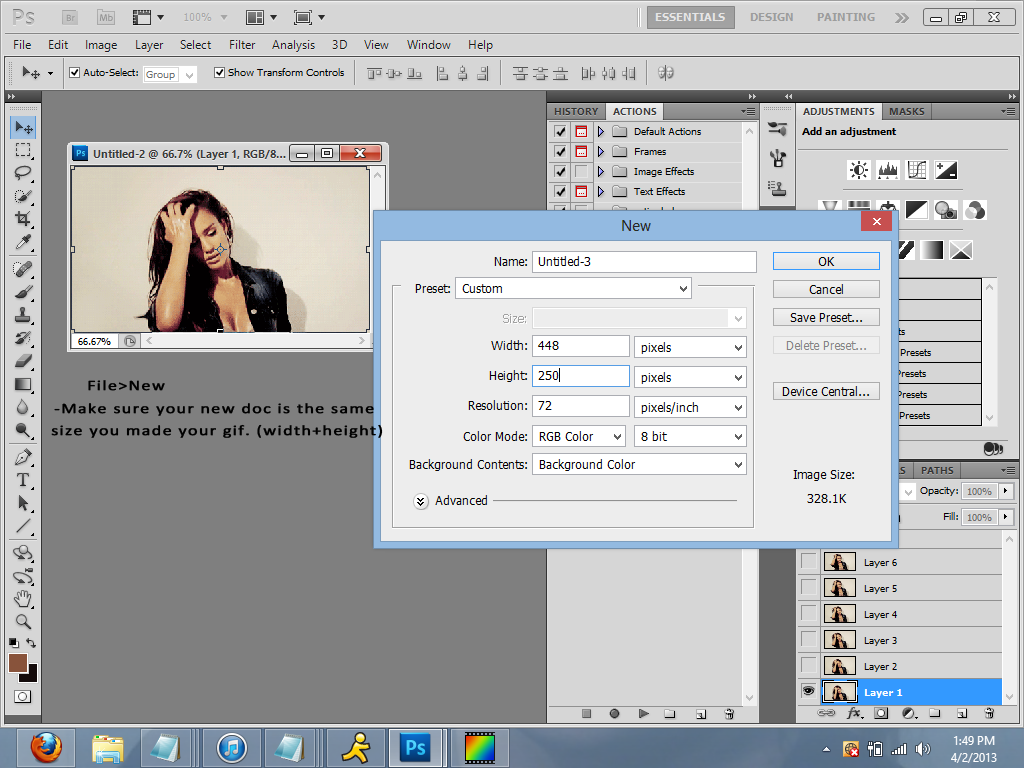Open the Preset dropdown in New dialog

[x=573, y=289]
